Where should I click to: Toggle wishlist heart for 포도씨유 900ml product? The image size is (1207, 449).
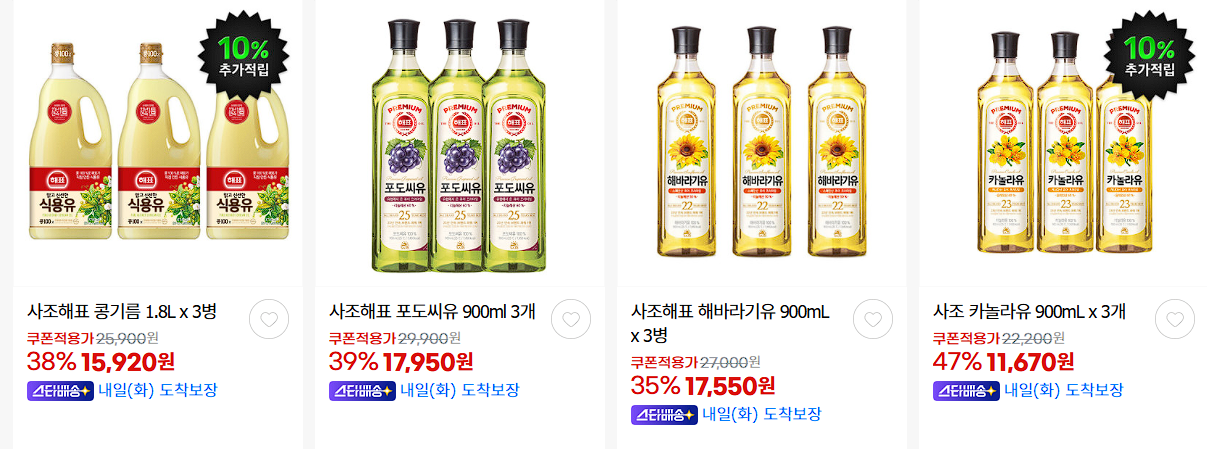pyautogui.click(x=571, y=319)
